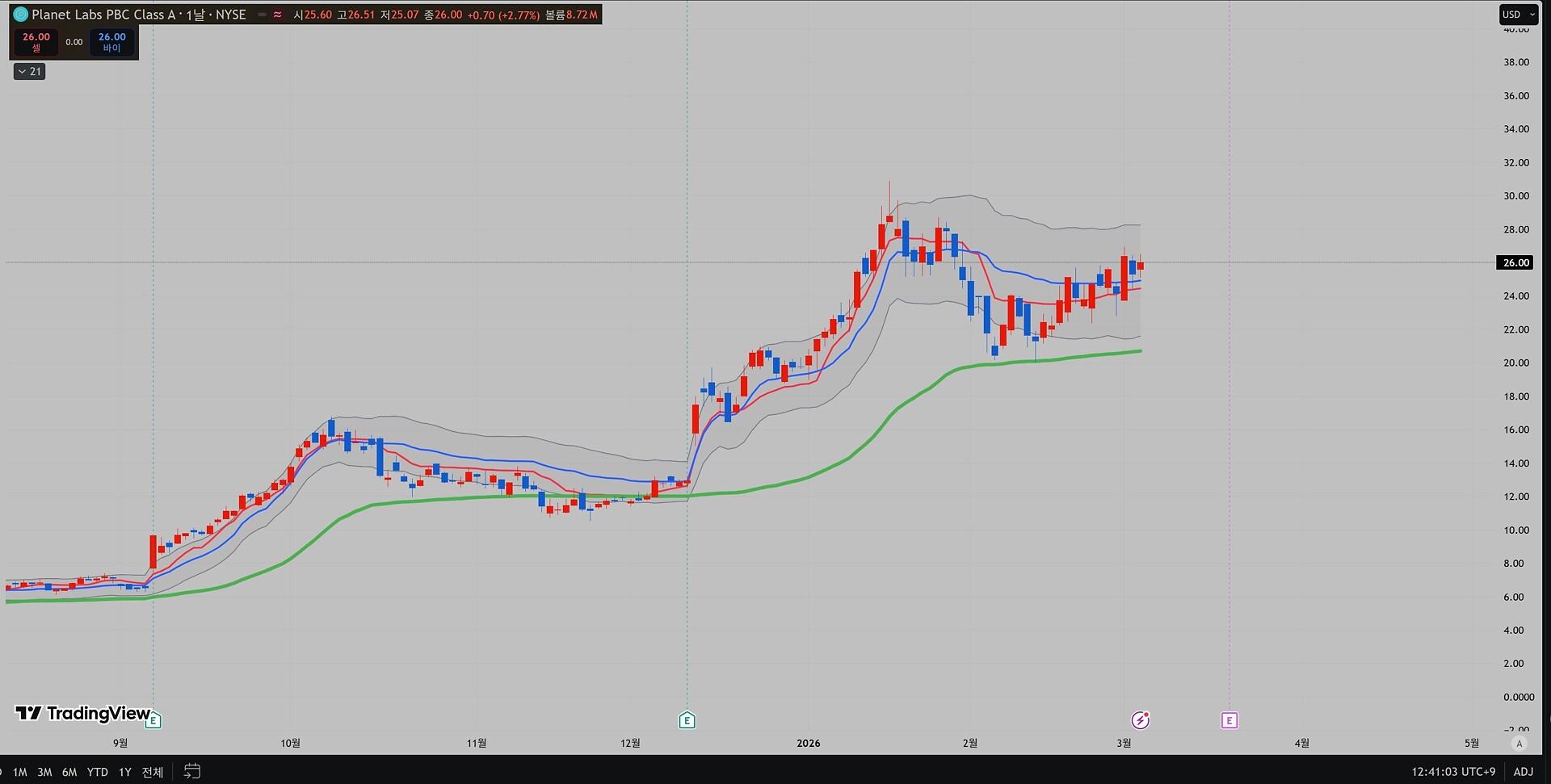Click the 3월 time axis label
Screen dimensions: 1551x784
click(x=1124, y=743)
